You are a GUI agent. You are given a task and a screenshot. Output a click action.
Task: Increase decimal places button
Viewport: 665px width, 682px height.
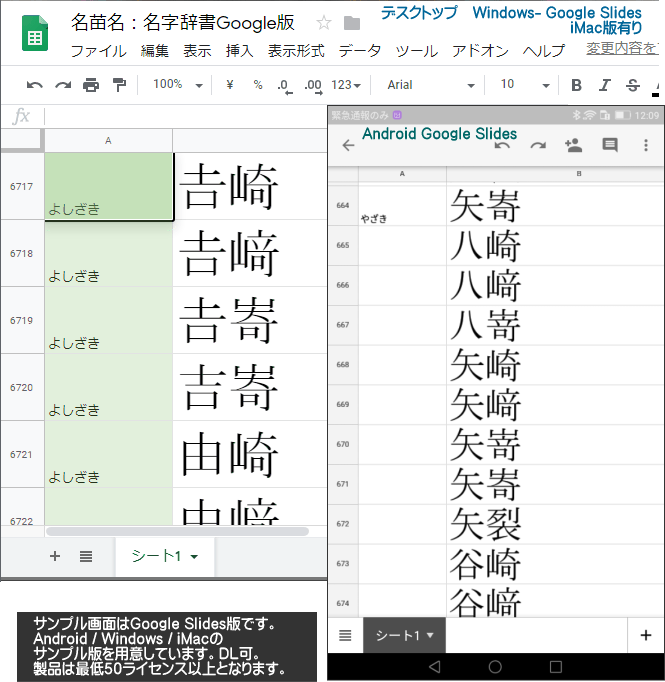pyautogui.click(x=313, y=86)
